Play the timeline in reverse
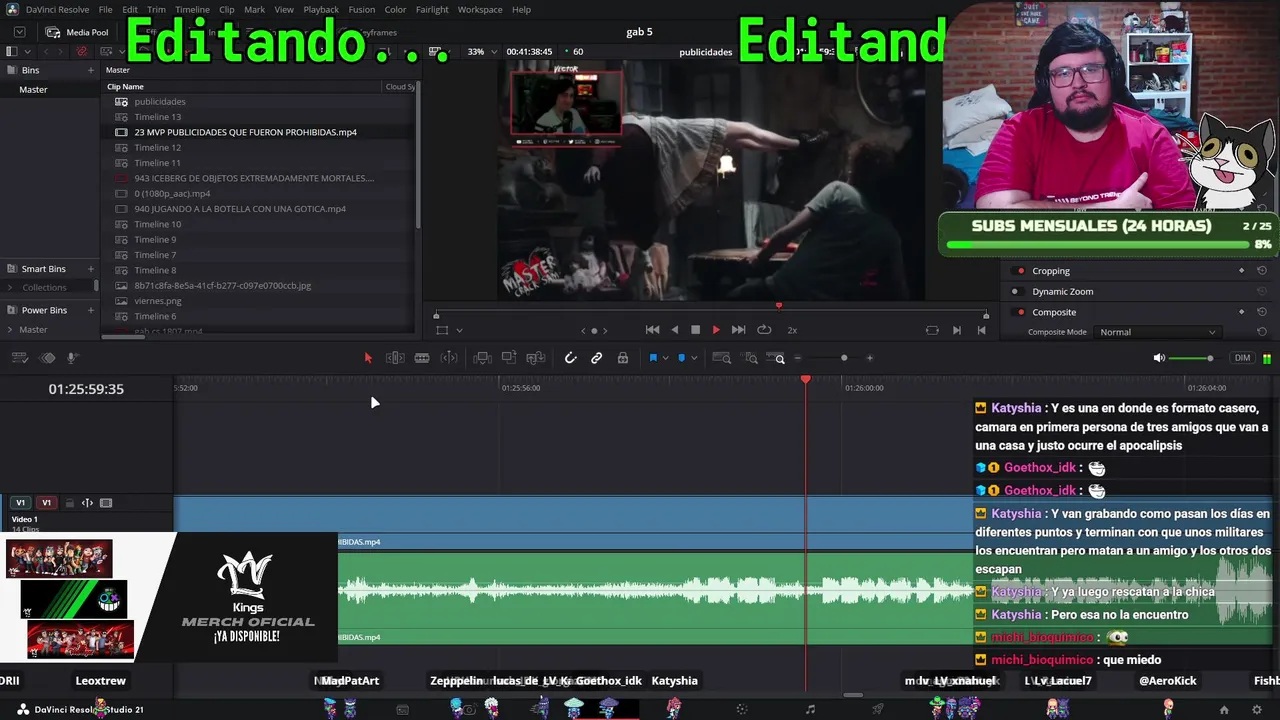The image size is (1280, 720). pos(674,330)
